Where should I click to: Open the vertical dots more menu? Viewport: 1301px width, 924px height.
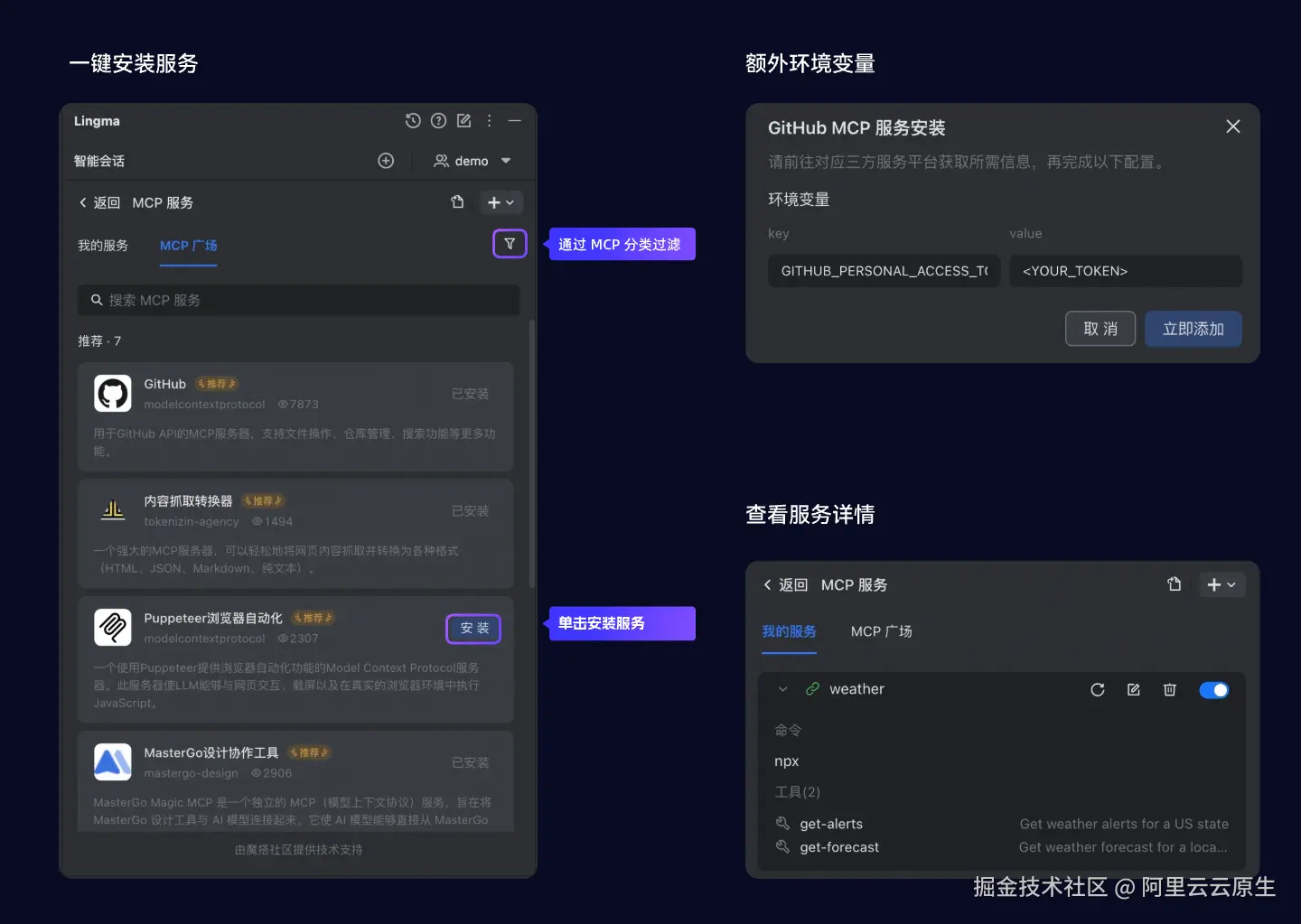tap(489, 121)
